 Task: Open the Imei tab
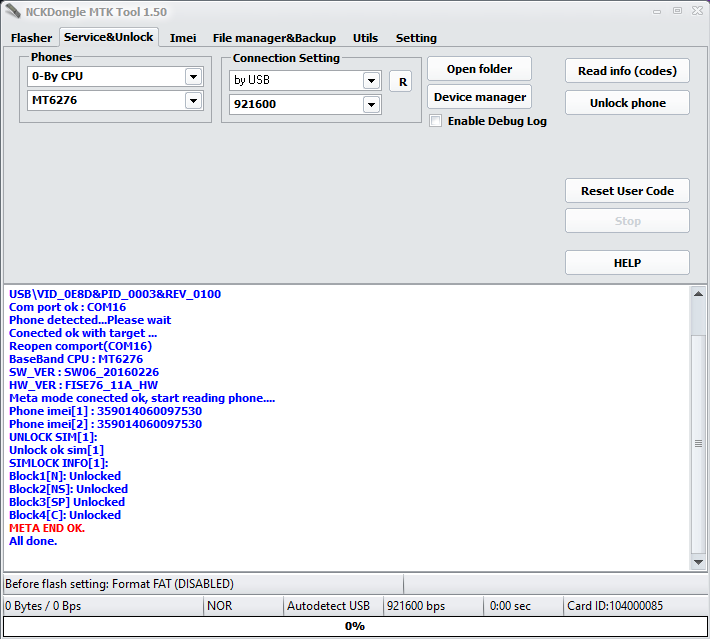pyautogui.click(x=183, y=38)
